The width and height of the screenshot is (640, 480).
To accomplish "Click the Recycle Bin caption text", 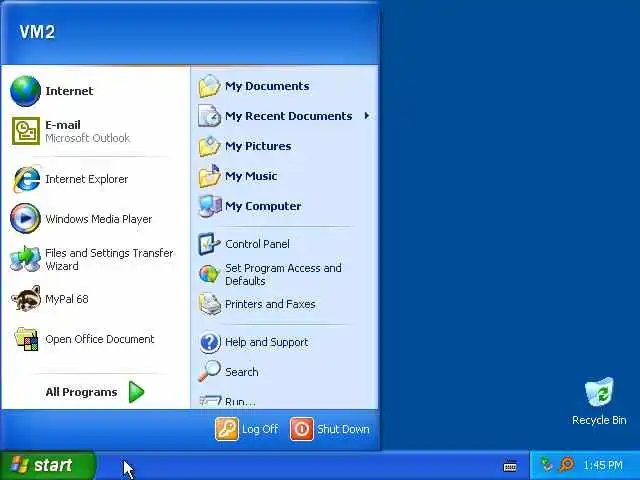I will pyautogui.click(x=599, y=420).
